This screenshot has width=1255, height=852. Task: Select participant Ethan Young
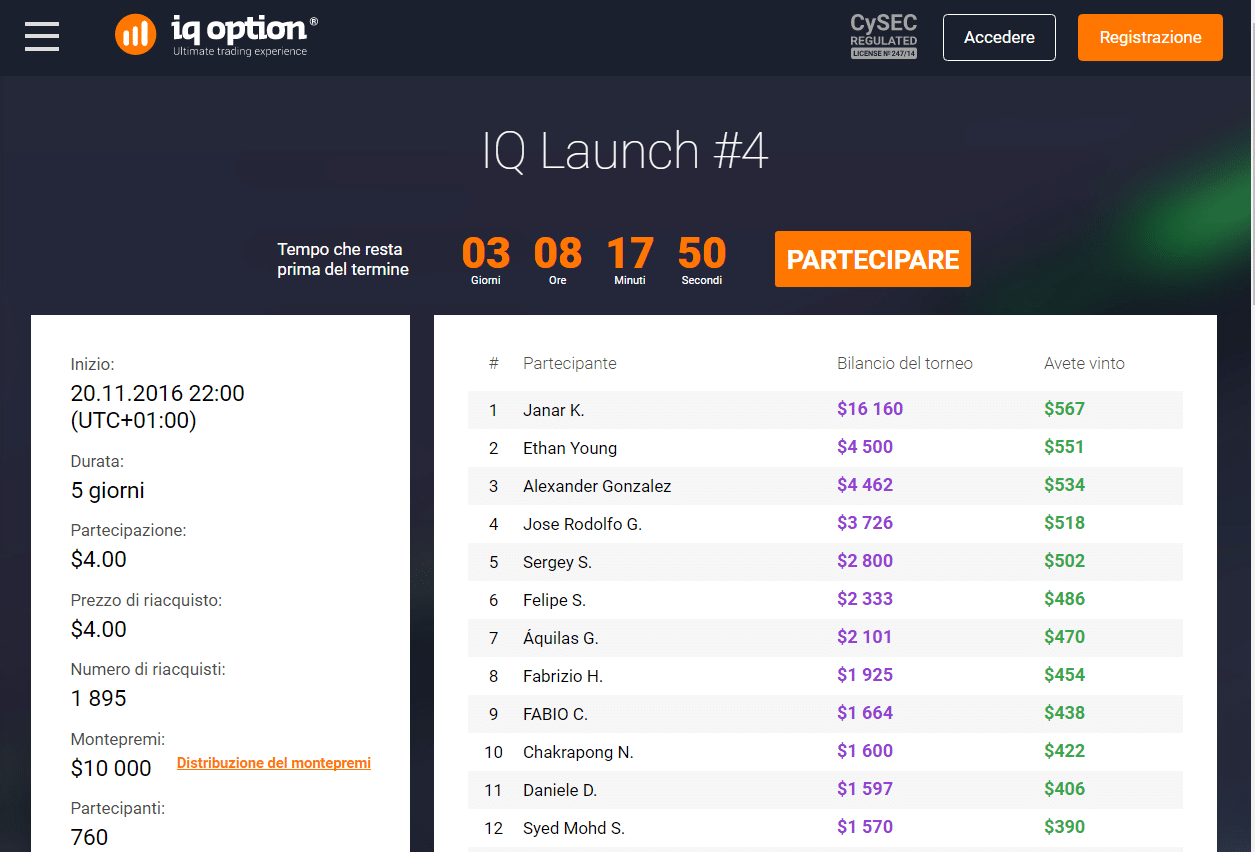tap(570, 448)
